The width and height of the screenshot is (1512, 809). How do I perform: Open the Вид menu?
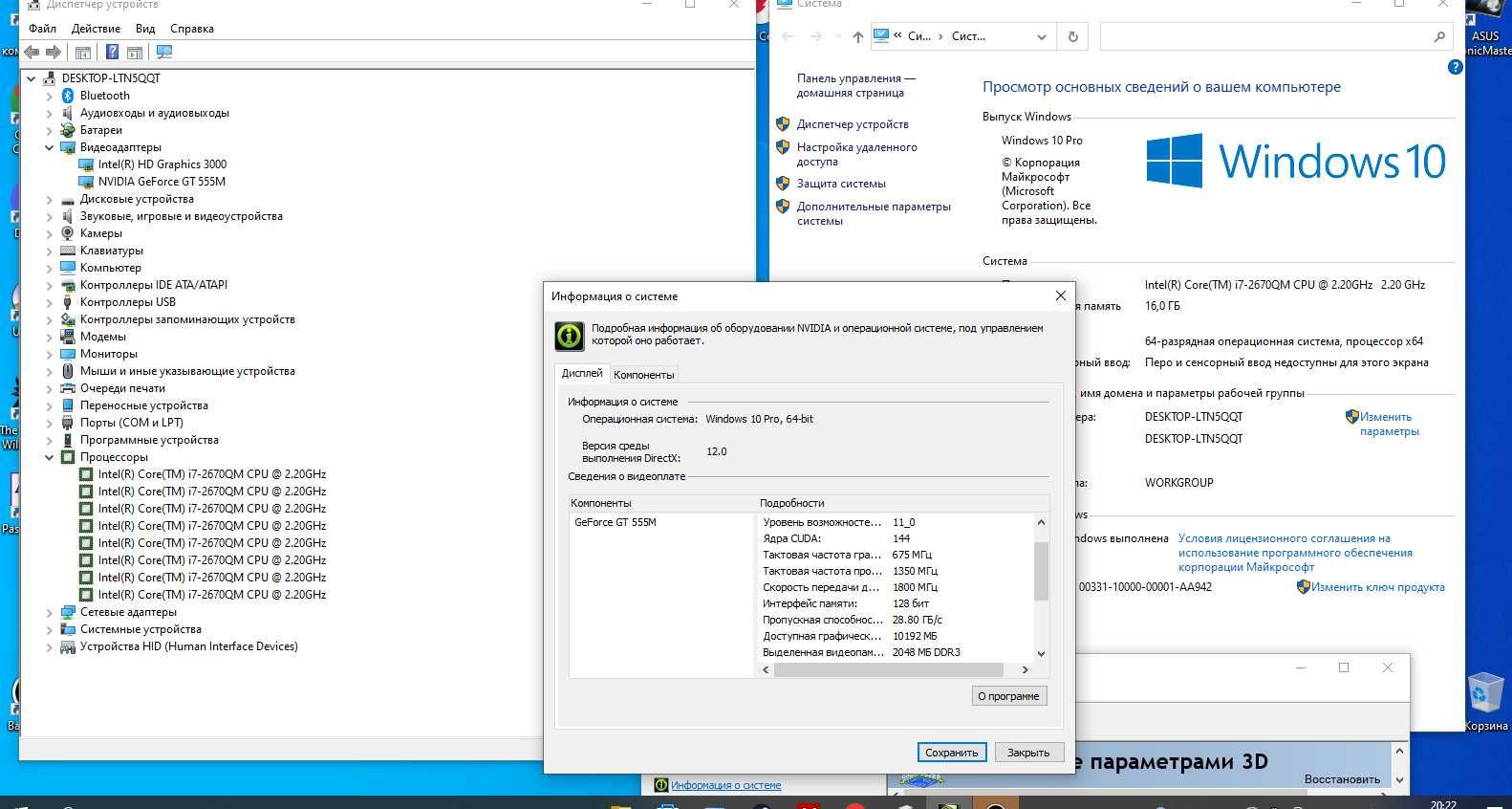145,29
